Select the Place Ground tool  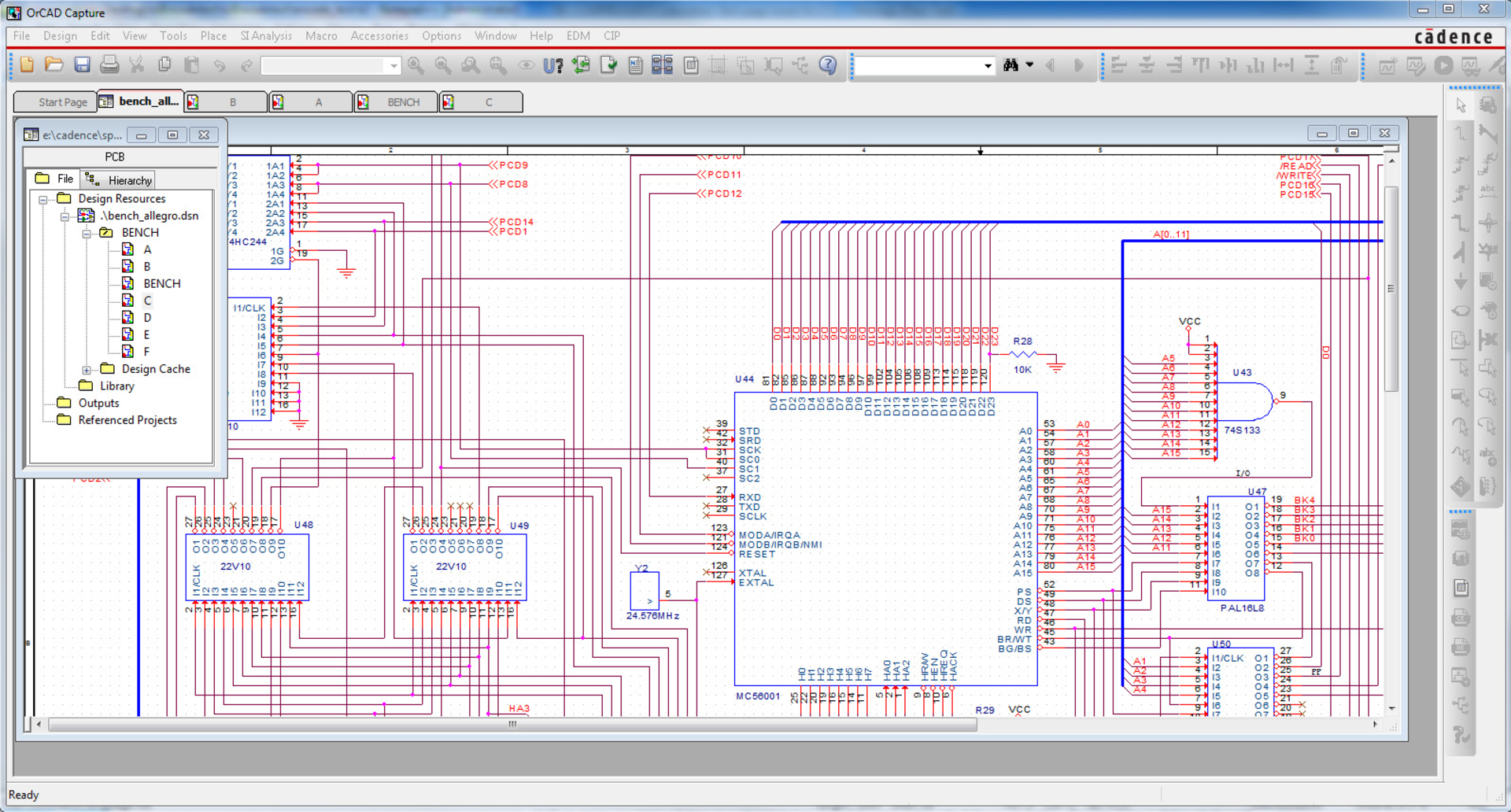tap(1461, 281)
